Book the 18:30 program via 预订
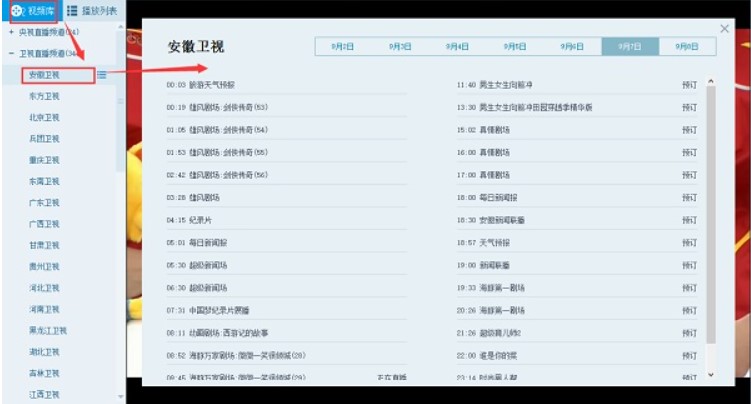This screenshot has width=751, height=404. 689,220
